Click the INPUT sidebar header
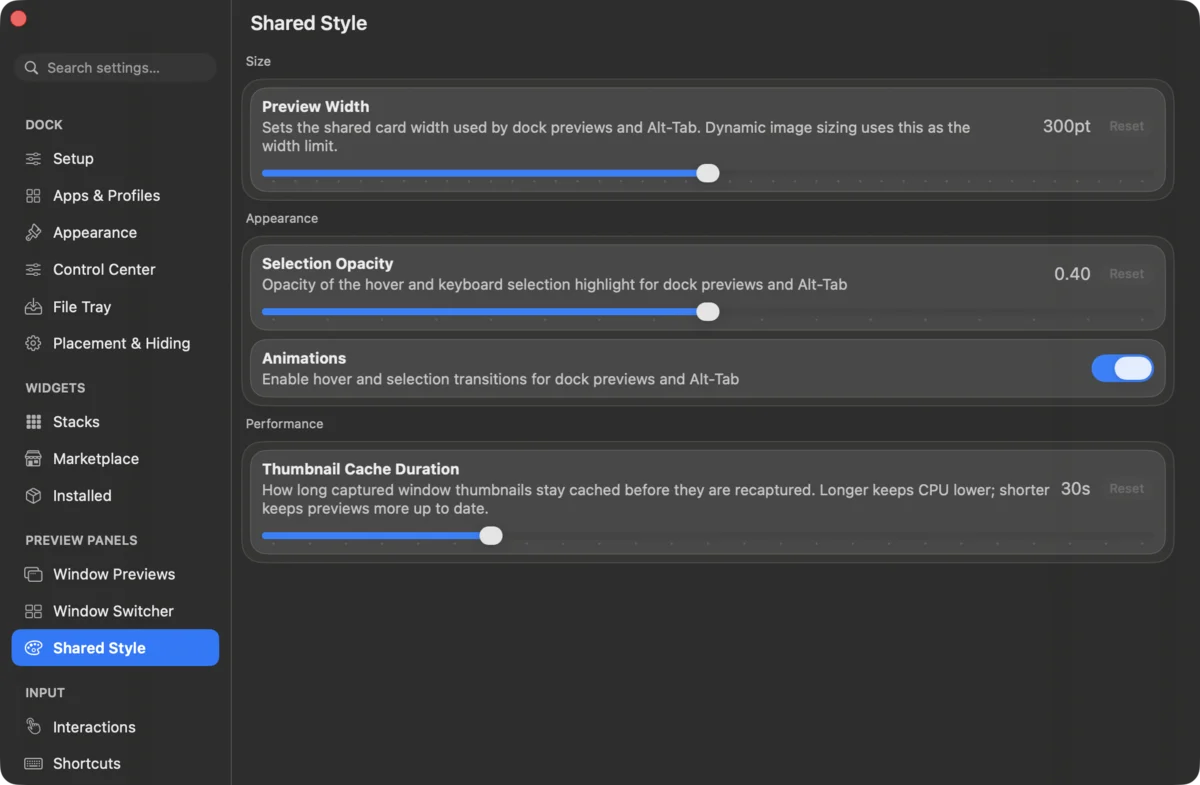Image resolution: width=1200 pixels, height=785 pixels. pyautogui.click(x=45, y=693)
